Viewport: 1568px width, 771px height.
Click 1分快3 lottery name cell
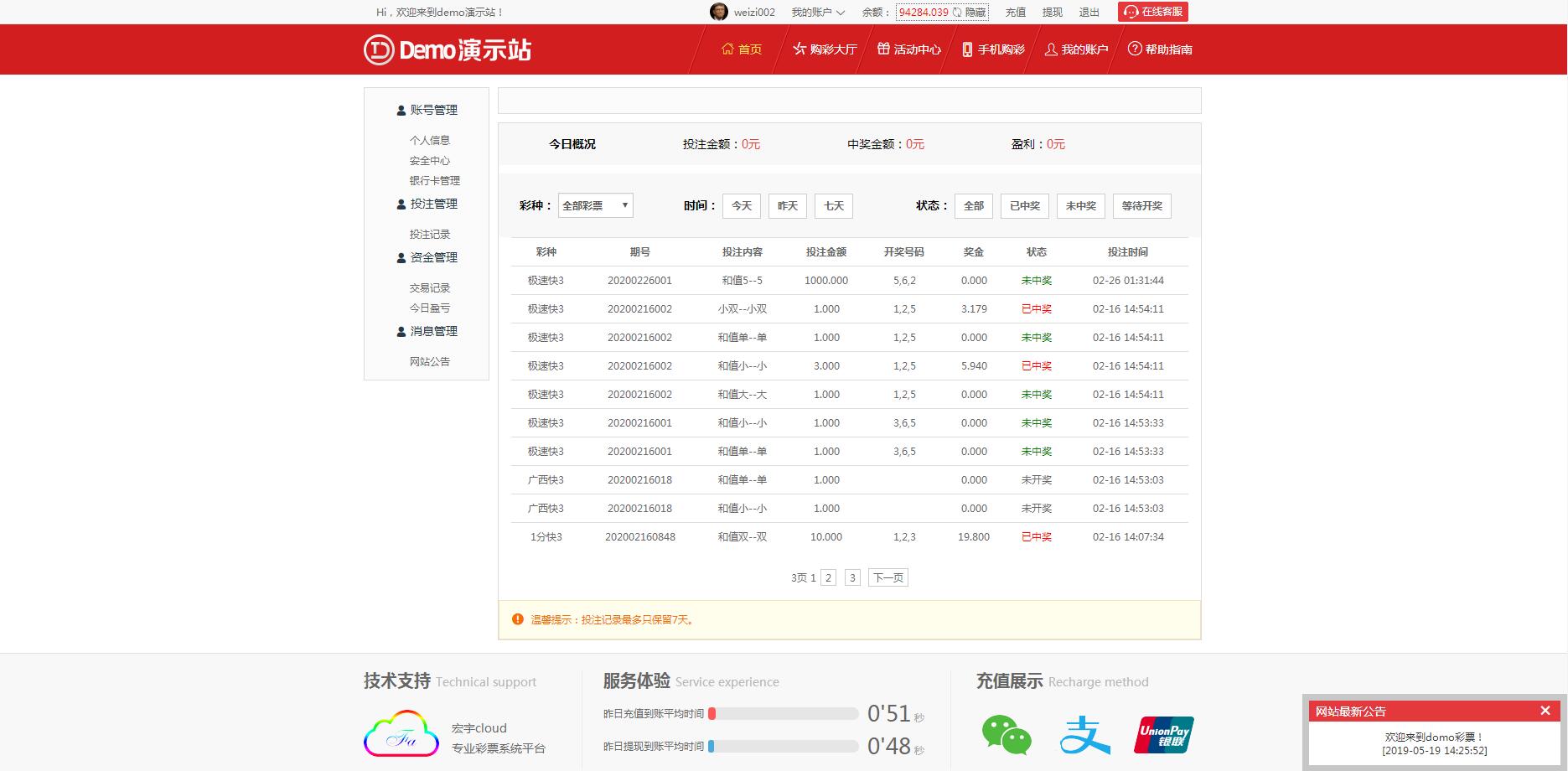click(x=546, y=537)
